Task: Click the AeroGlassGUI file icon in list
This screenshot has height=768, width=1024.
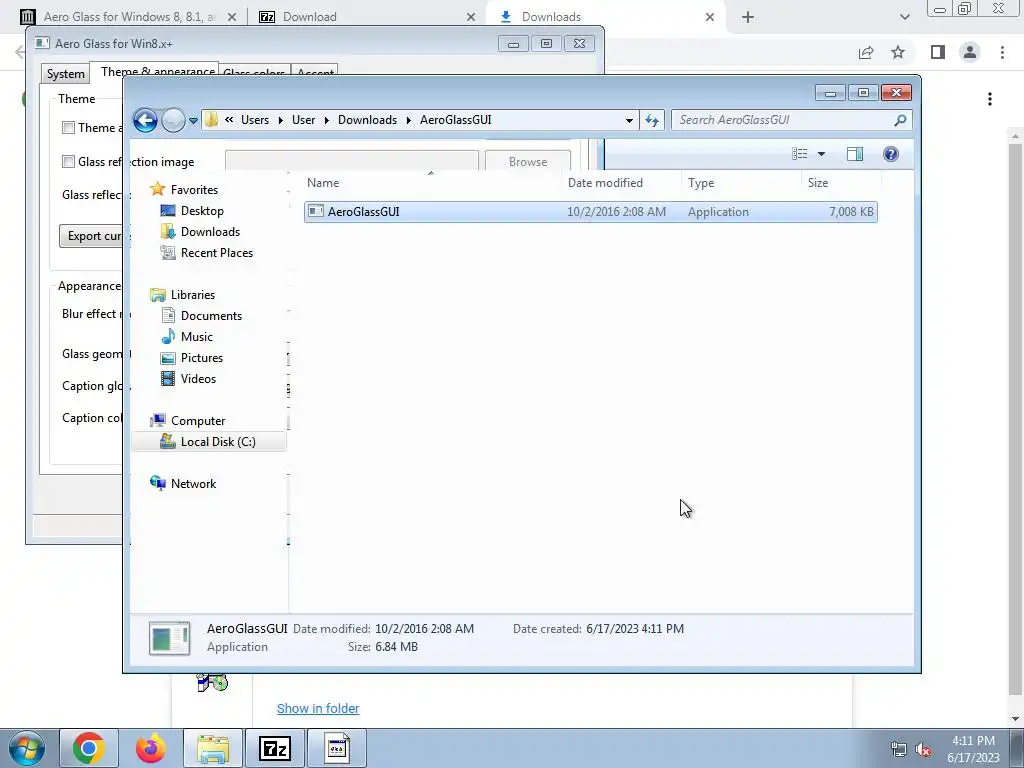Action: pyautogui.click(x=316, y=211)
